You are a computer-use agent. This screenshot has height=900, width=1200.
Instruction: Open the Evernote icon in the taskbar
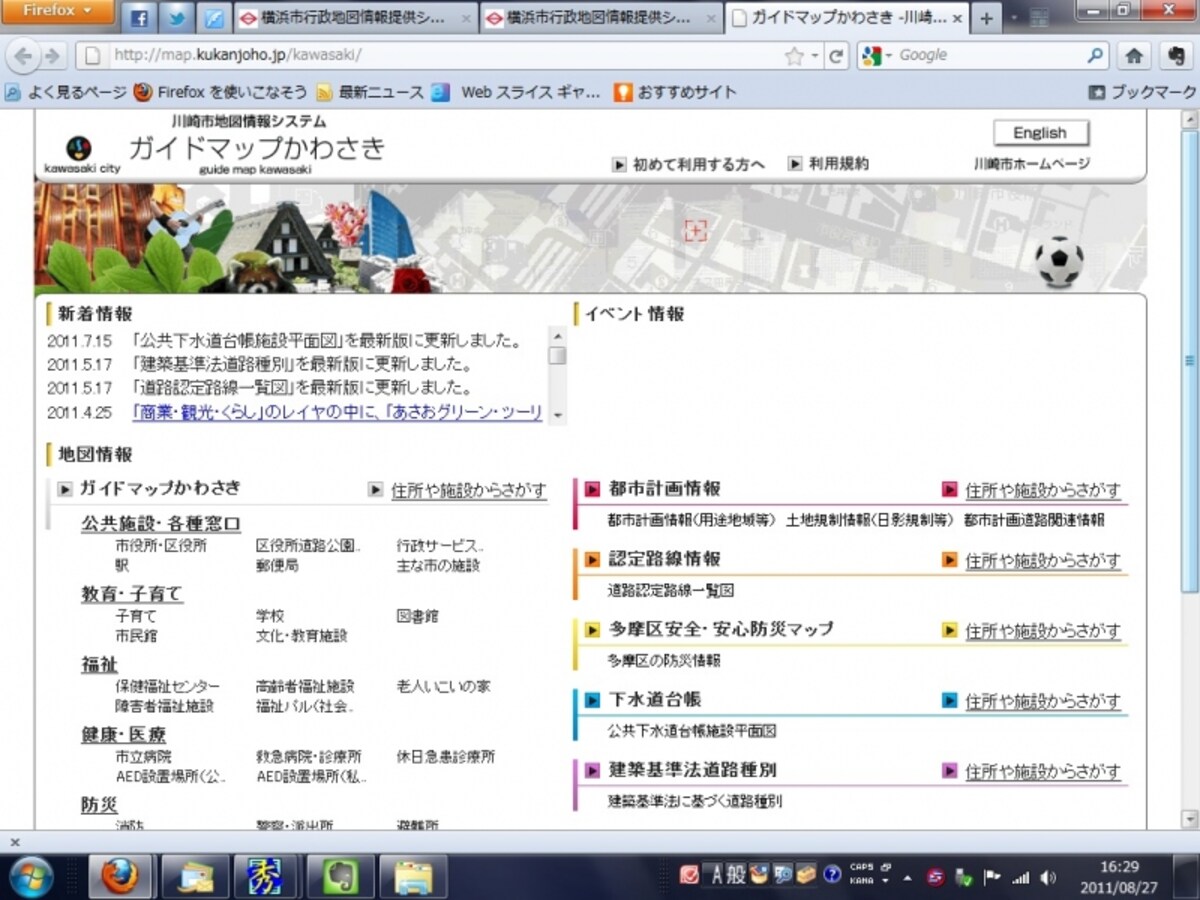coord(339,877)
